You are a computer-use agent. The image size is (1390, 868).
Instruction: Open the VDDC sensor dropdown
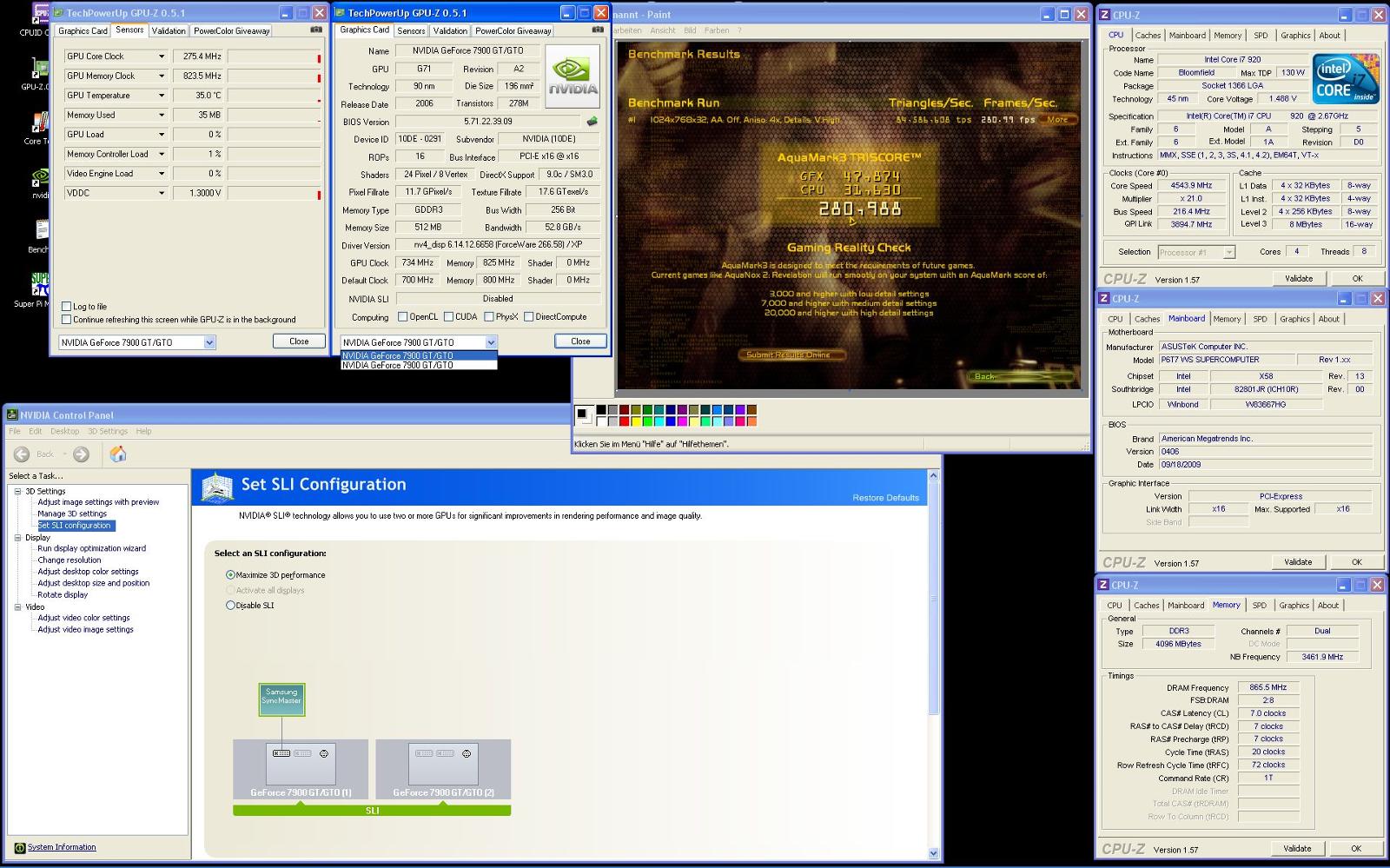(161, 193)
